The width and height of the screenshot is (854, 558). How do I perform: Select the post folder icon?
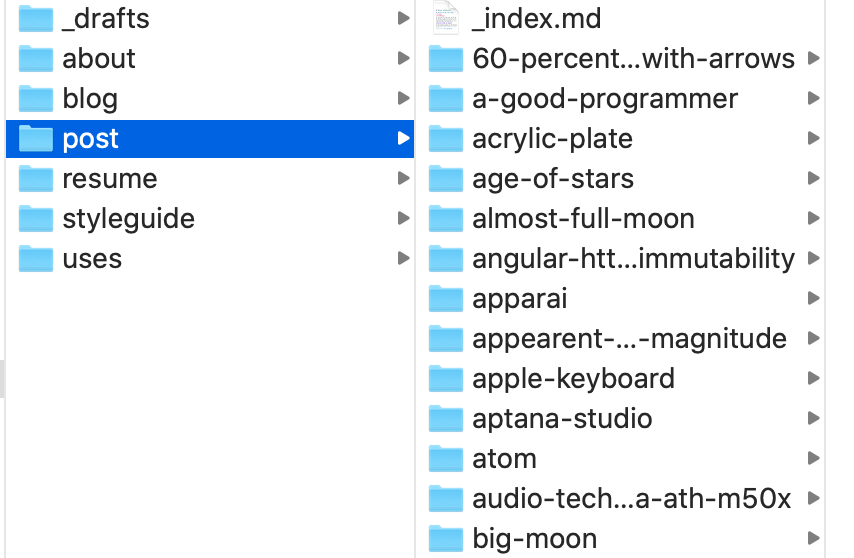(x=36, y=138)
